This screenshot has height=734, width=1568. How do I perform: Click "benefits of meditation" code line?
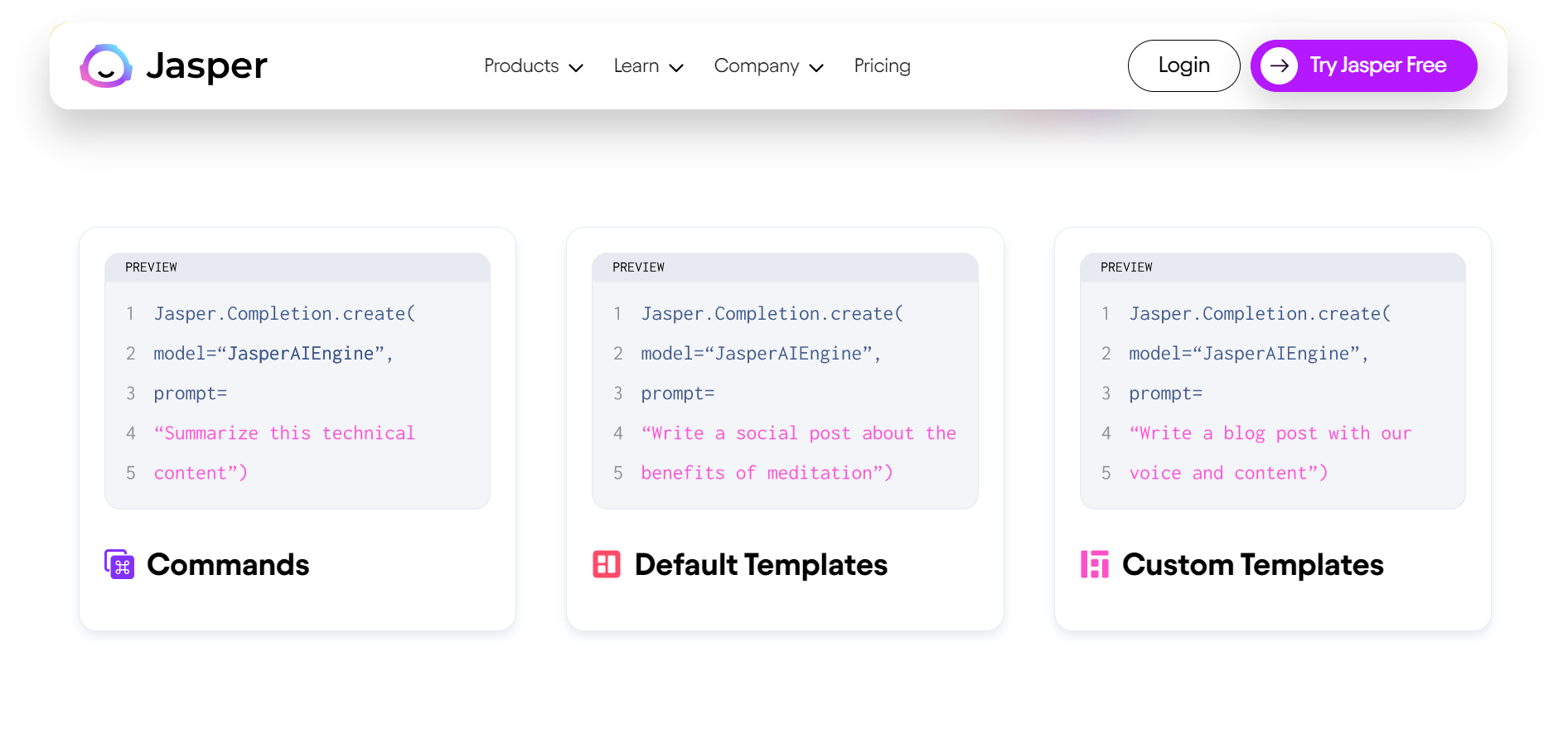coord(767,473)
